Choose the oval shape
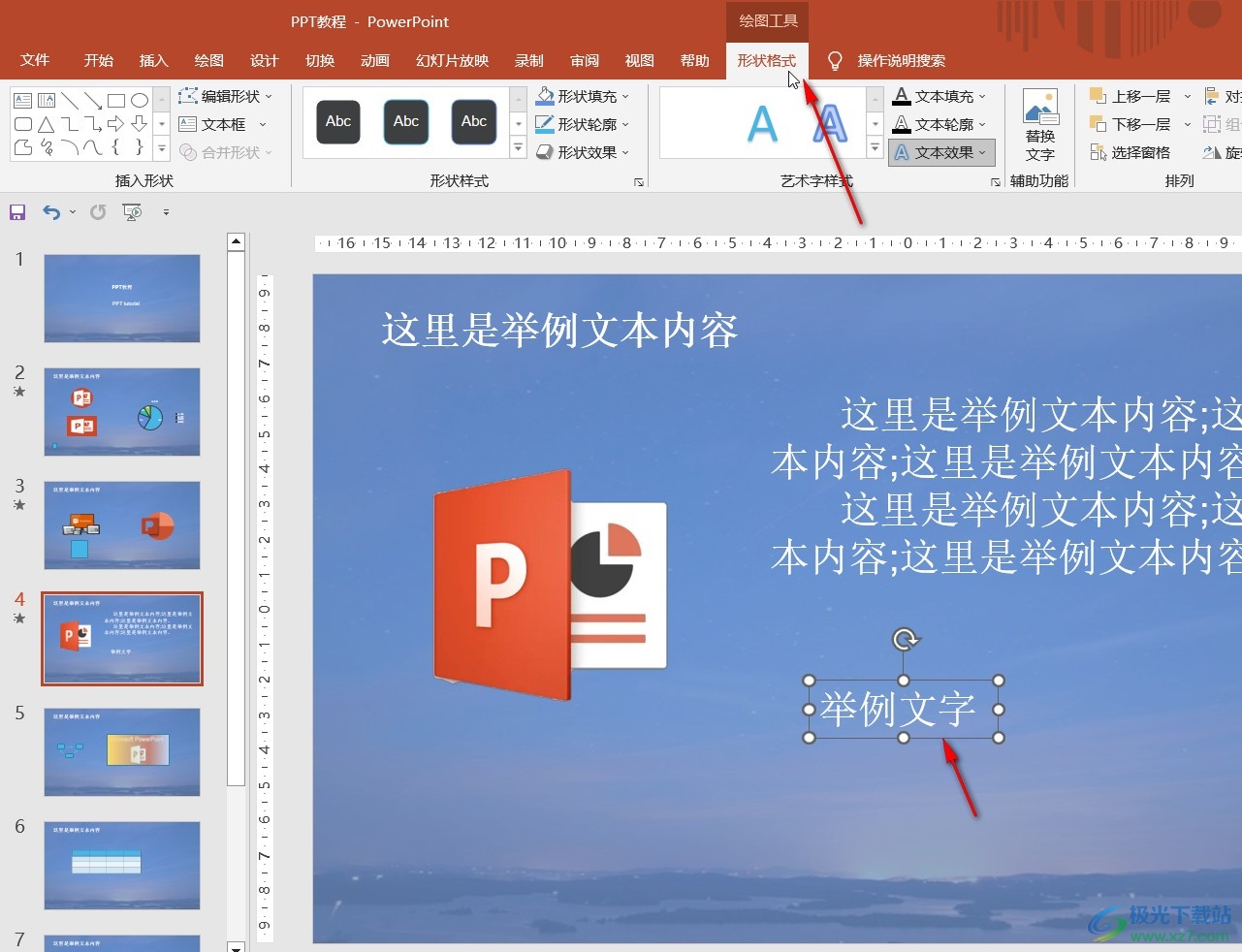Screen dimensions: 1242x952 (140, 101)
